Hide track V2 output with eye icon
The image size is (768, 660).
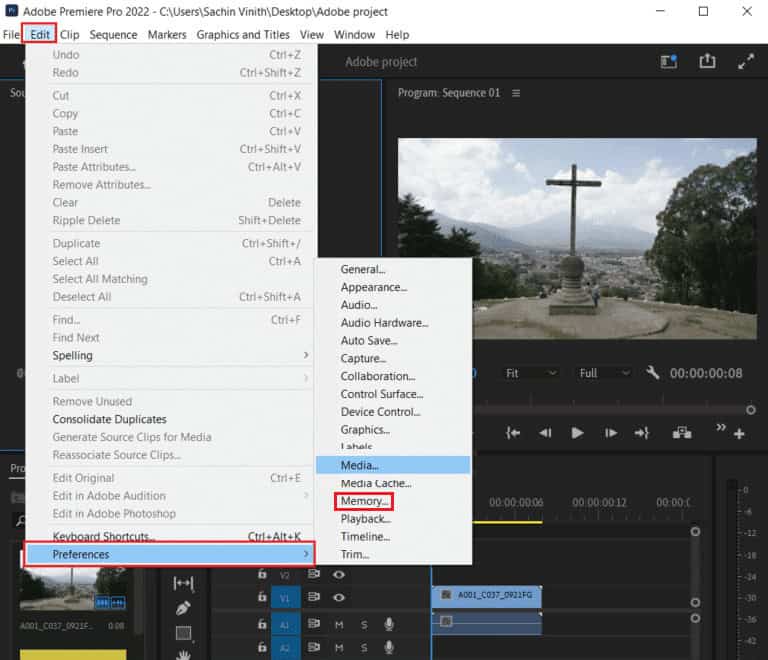[338, 574]
